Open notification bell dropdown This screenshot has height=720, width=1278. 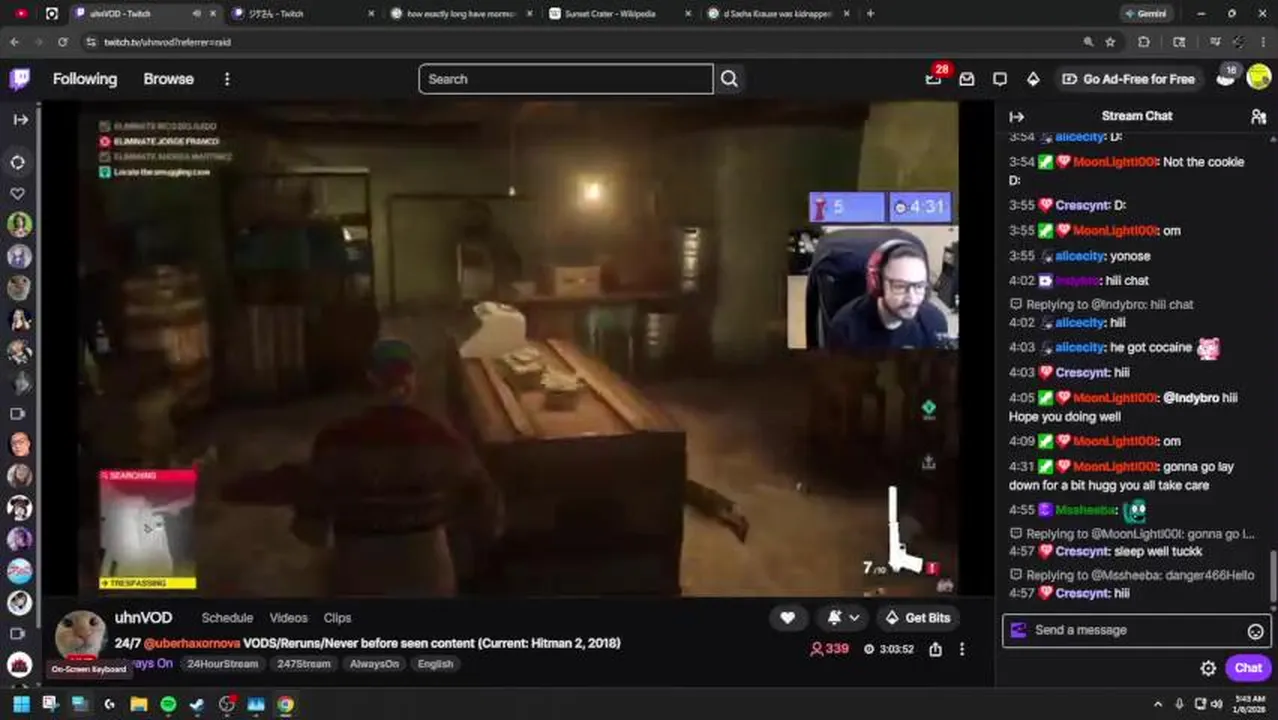841,618
